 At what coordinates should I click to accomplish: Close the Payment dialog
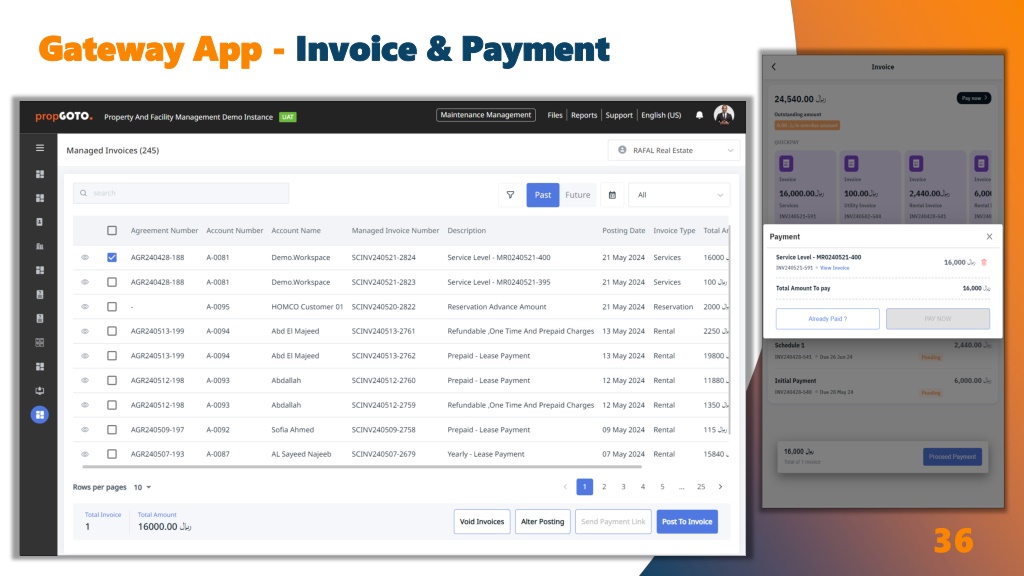coord(989,236)
